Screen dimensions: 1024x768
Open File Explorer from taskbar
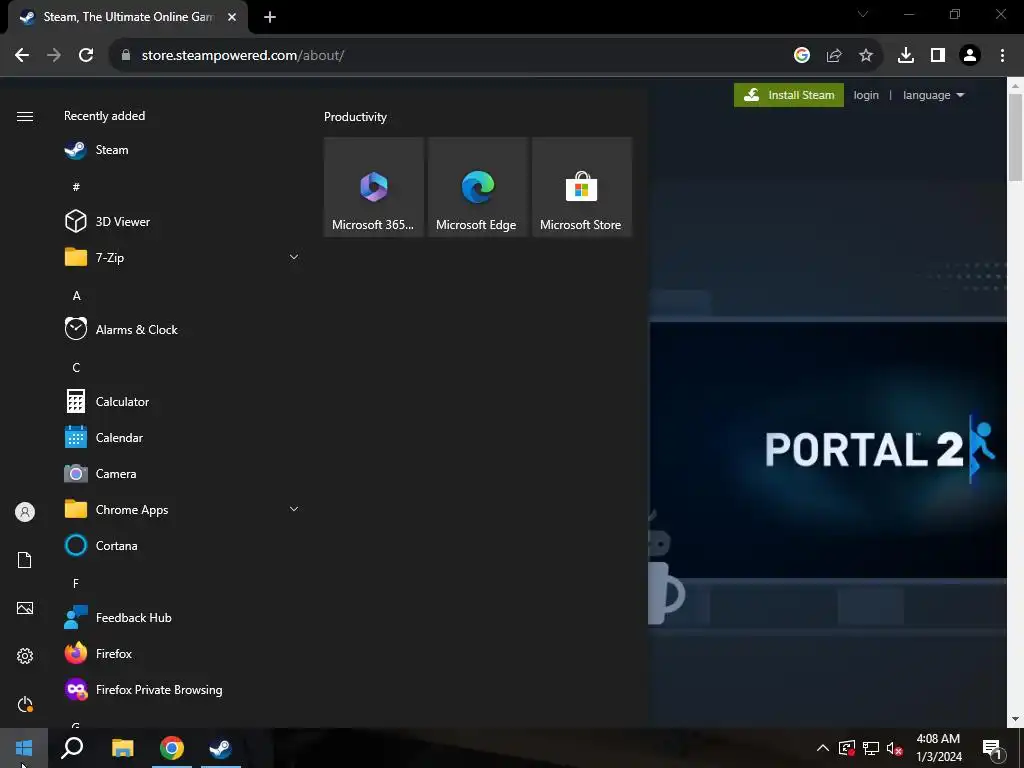click(x=122, y=748)
